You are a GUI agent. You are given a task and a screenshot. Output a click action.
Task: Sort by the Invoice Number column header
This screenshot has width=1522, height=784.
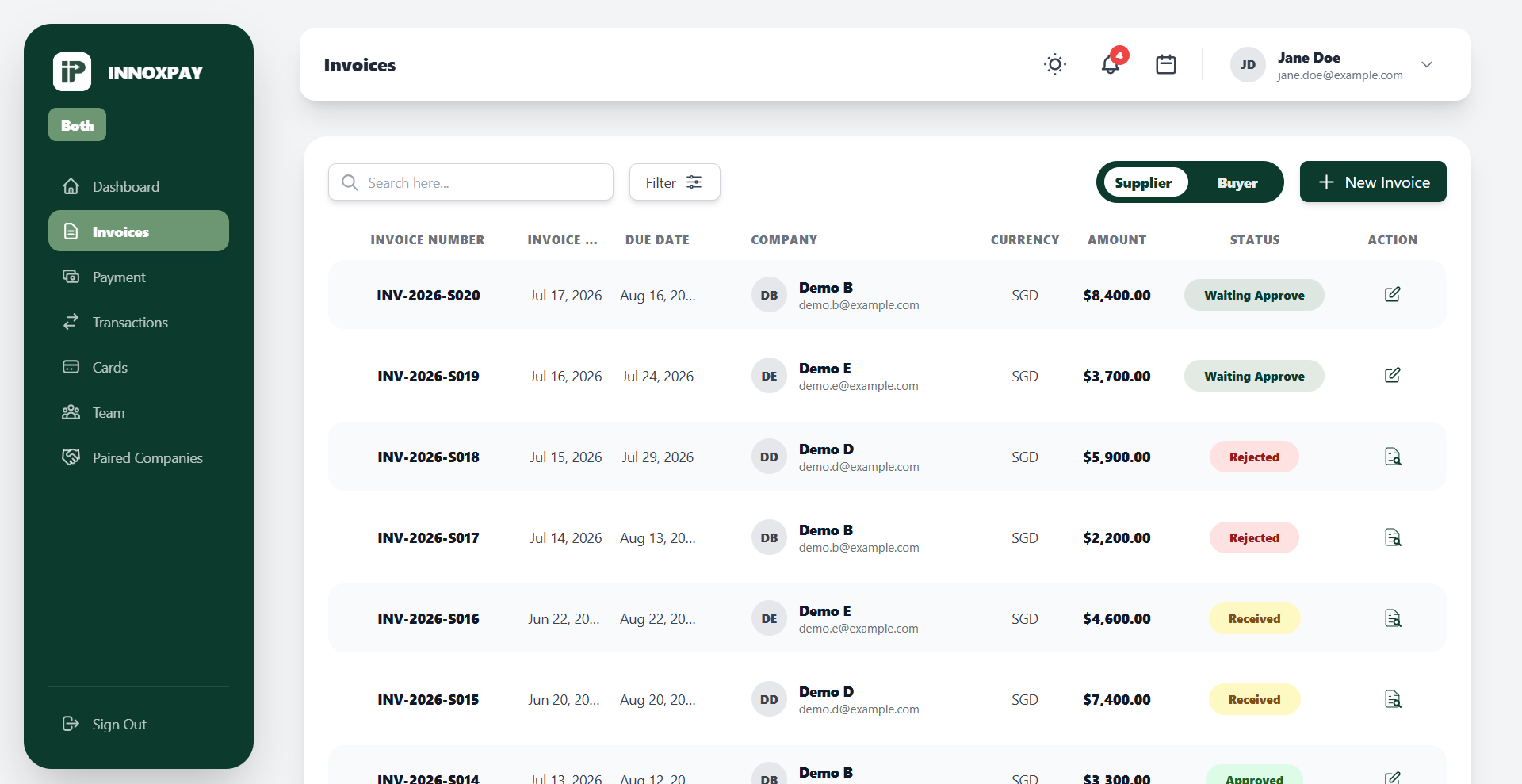[x=427, y=239]
